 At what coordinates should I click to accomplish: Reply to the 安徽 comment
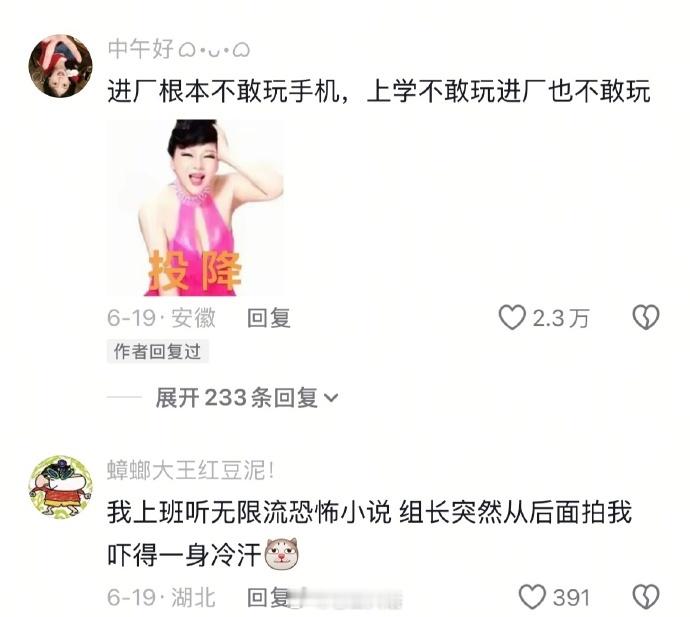(x=268, y=318)
